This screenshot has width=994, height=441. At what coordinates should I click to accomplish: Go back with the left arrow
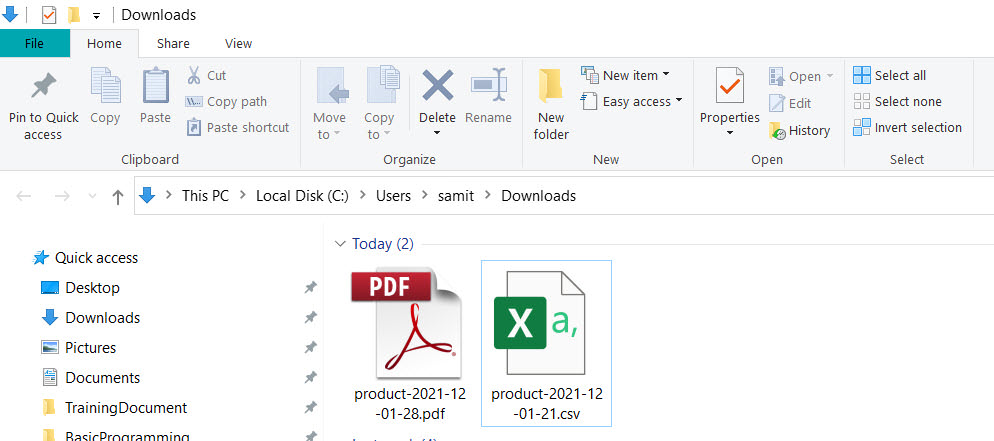click(x=23, y=196)
